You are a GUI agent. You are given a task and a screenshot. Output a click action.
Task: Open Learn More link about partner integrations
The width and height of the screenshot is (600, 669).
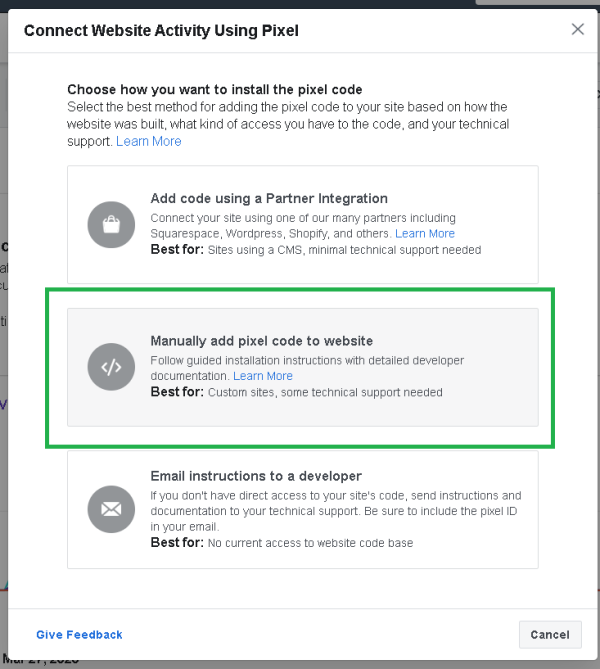click(425, 233)
